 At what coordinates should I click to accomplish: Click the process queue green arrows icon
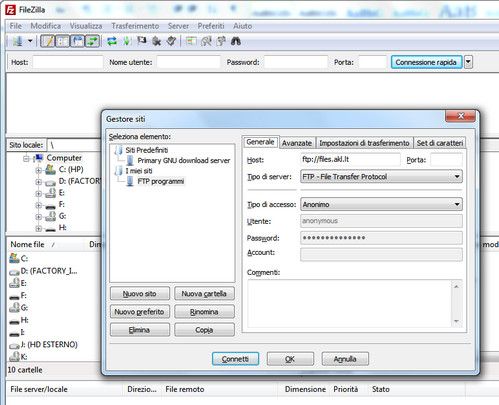(x=127, y=41)
